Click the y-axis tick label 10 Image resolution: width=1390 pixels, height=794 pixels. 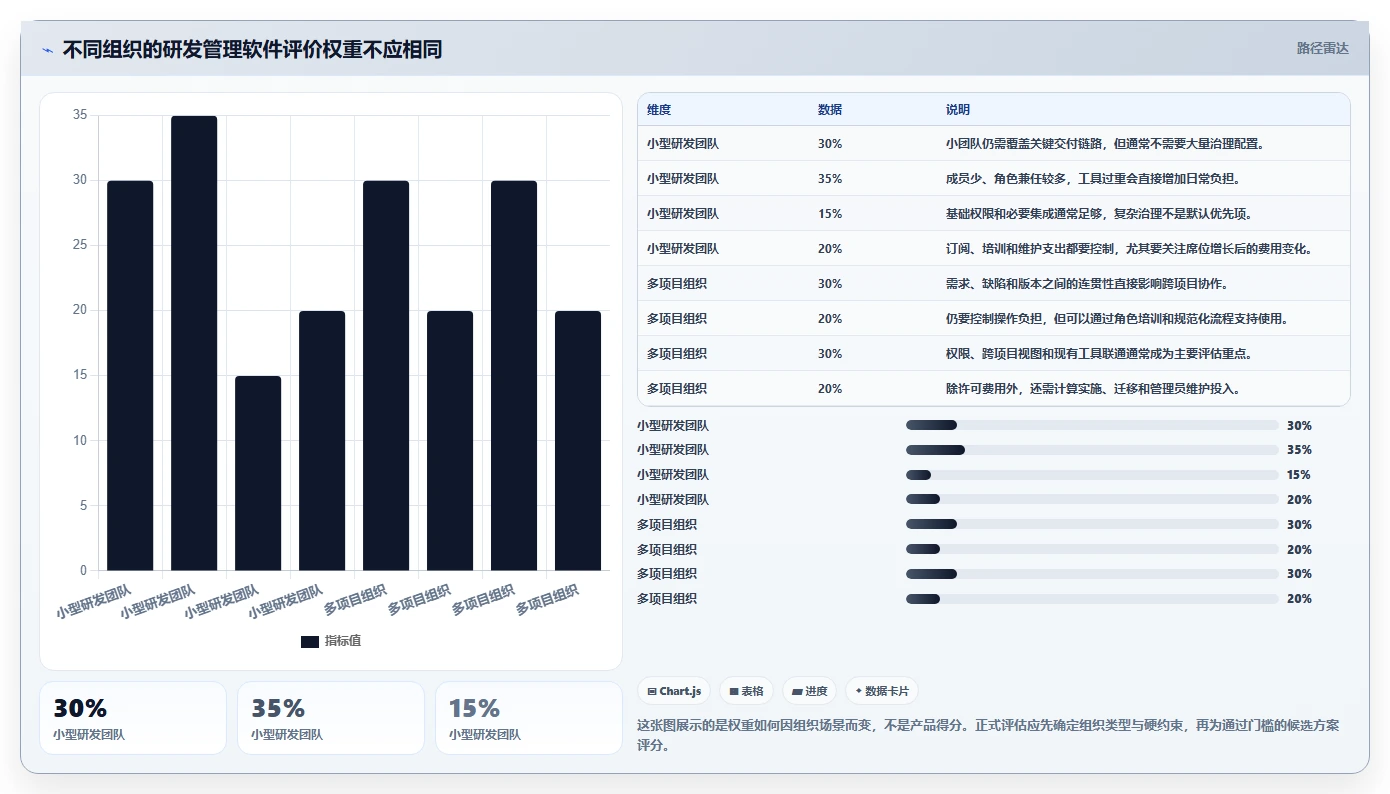(80, 440)
